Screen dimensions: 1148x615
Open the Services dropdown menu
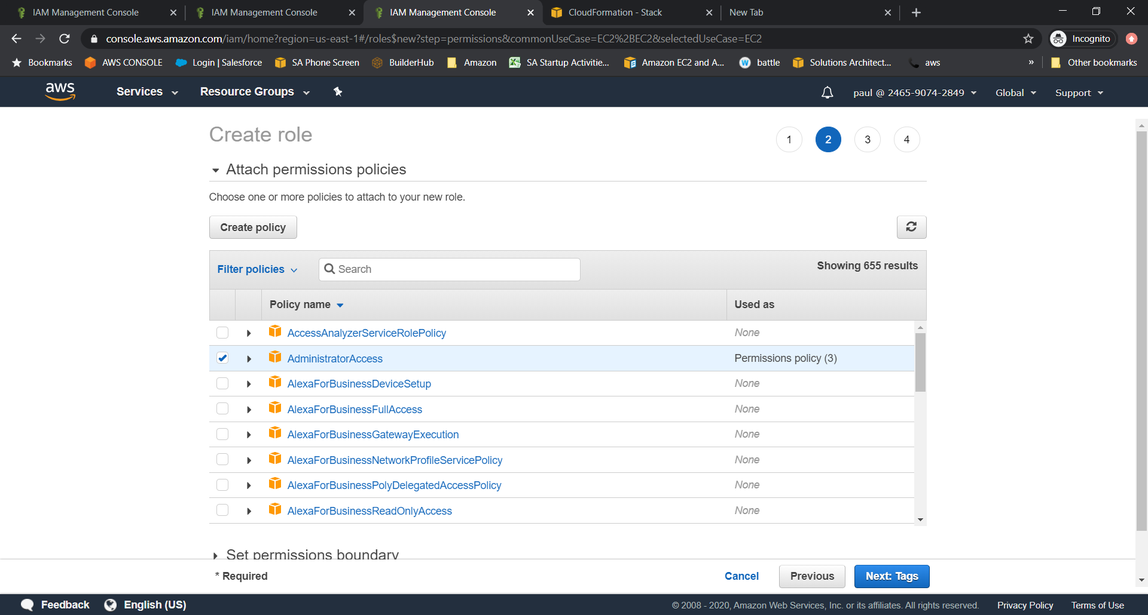pos(147,92)
